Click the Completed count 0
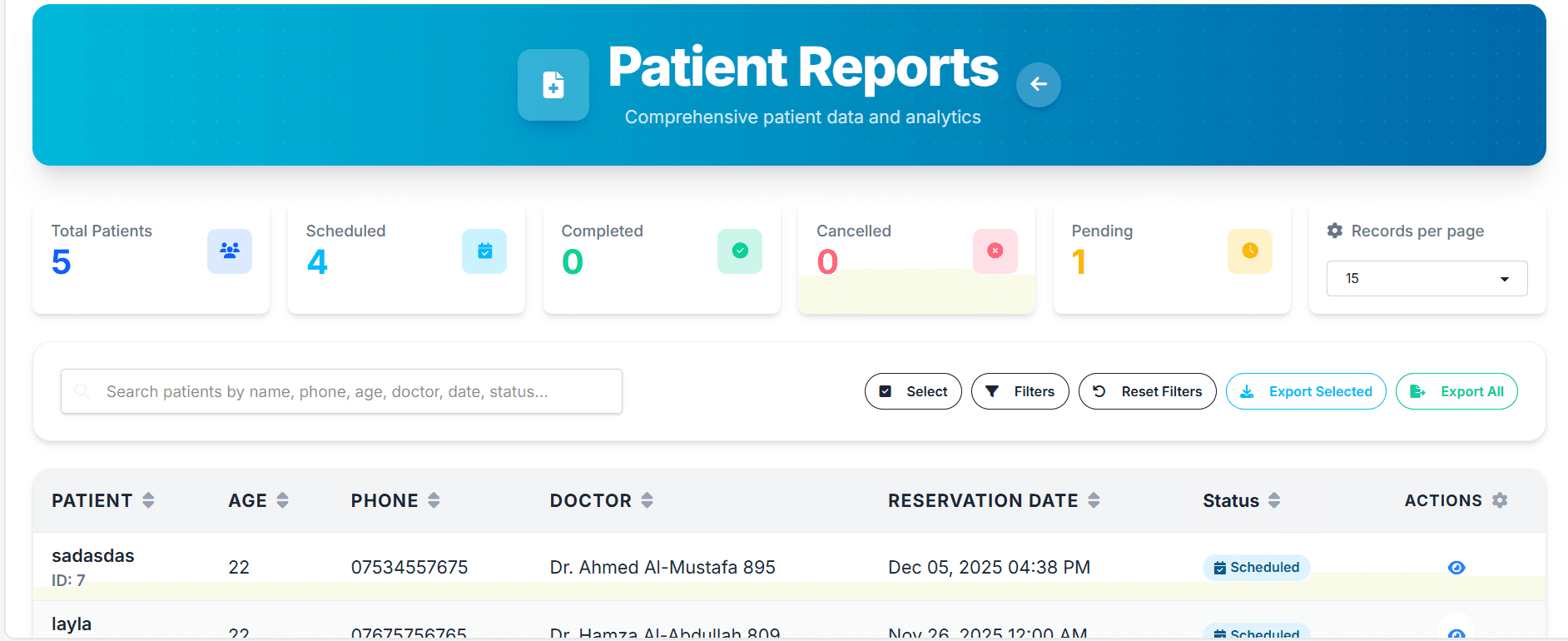 [x=573, y=262]
